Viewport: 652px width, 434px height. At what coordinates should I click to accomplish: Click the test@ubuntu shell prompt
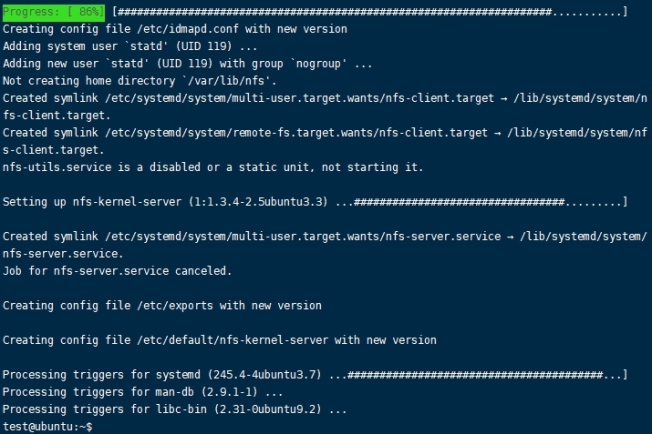coord(46,427)
